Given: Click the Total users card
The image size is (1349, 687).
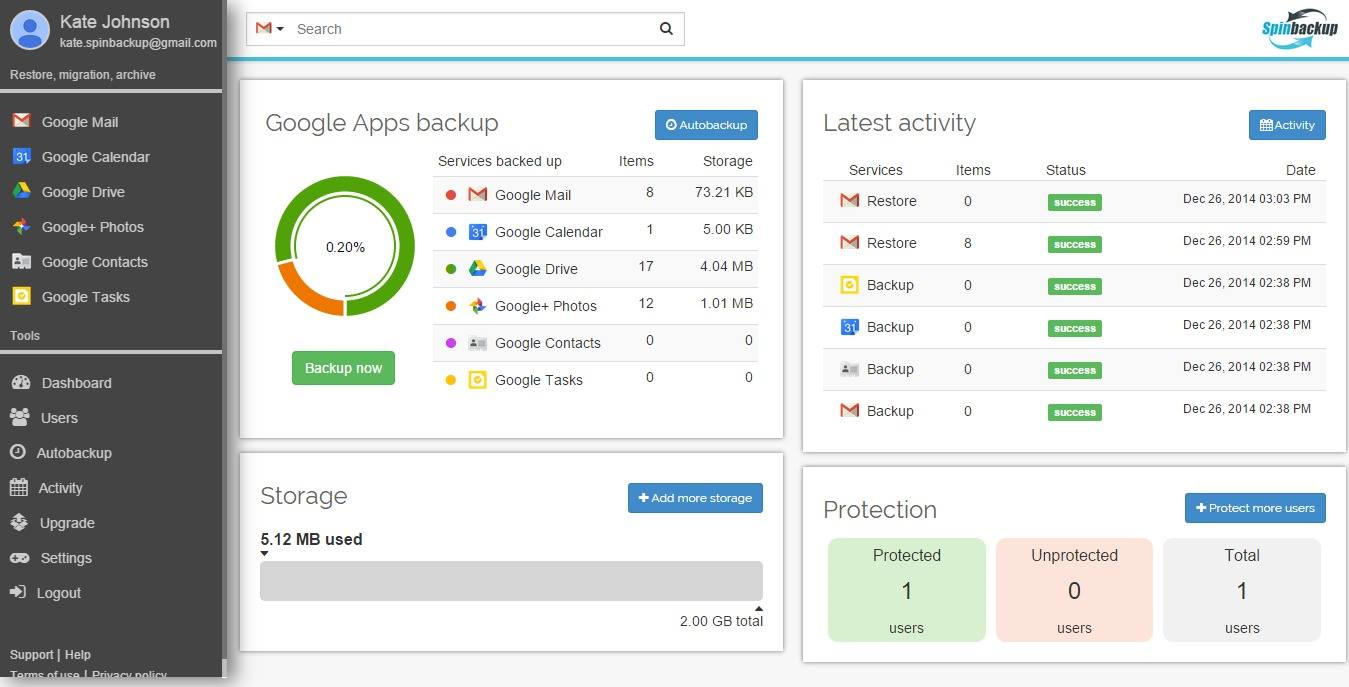Looking at the screenshot, I should [x=1242, y=590].
